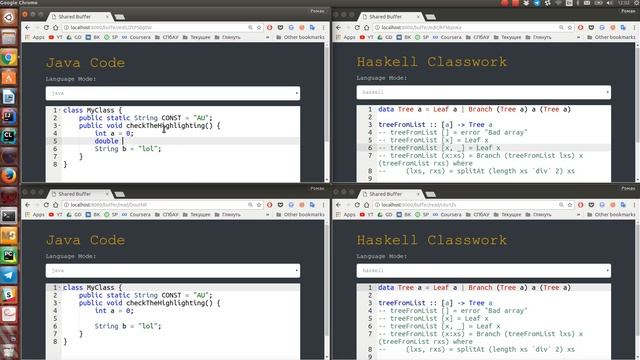Open Other bookmarks folder in bottom-right window

click(611, 214)
